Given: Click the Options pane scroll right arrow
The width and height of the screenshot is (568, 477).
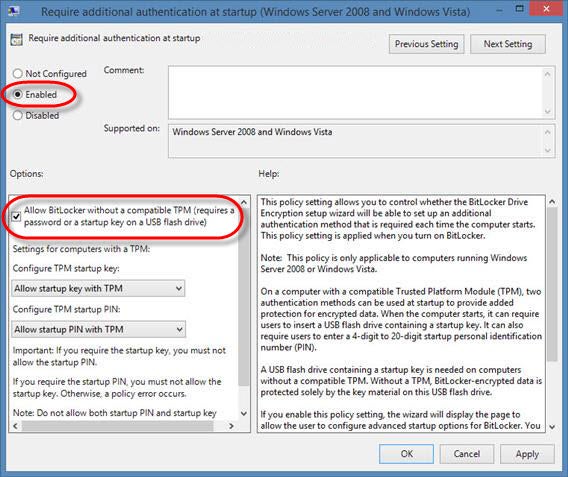Looking at the screenshot, I should click(x=231, y=426).
